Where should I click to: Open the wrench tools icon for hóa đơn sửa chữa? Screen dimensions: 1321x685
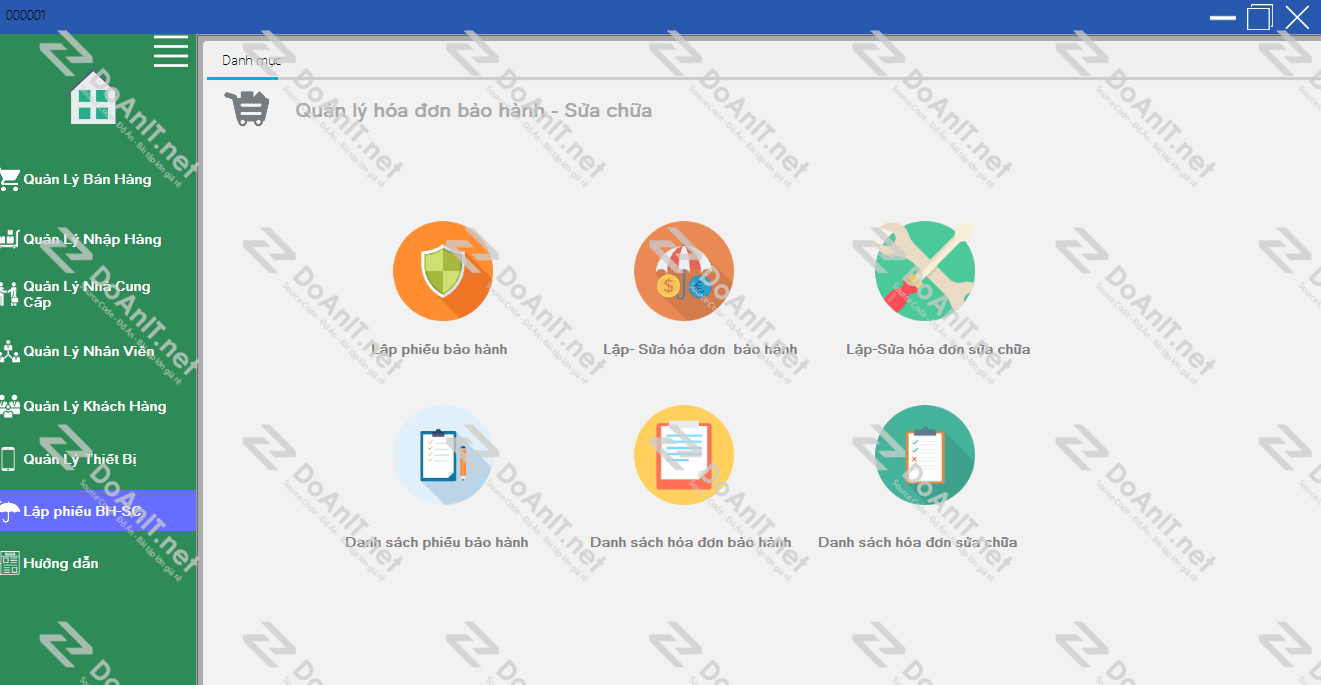pos(925,271)
